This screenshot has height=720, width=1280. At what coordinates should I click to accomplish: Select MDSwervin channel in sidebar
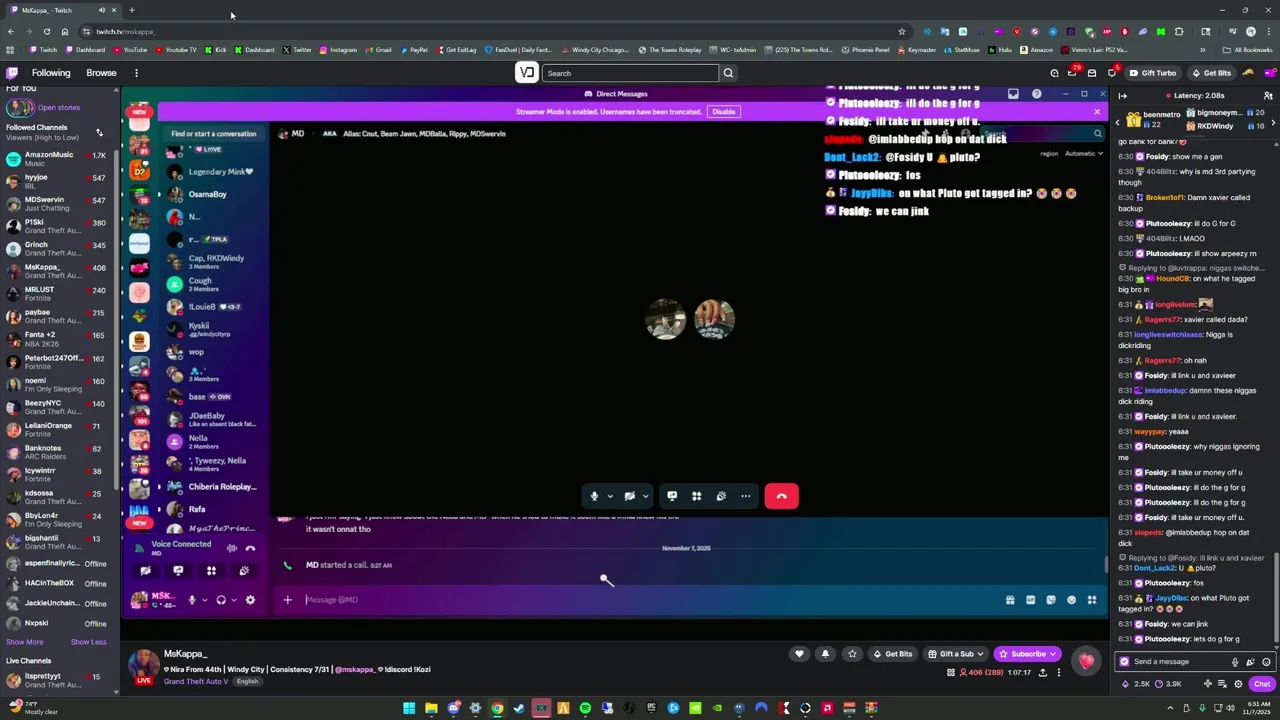tap(58, 204)
